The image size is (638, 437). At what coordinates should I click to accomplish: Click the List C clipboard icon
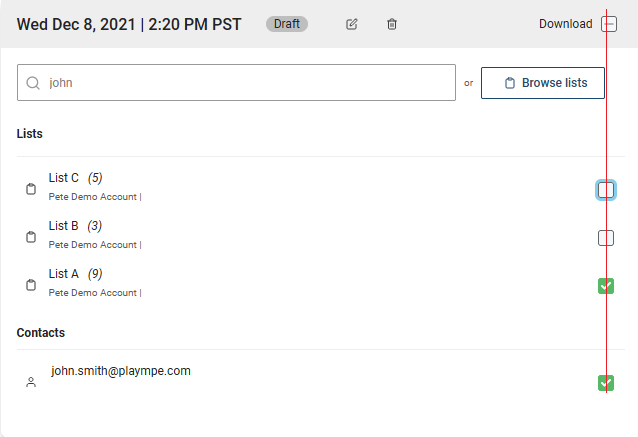[x=31, y=189]
